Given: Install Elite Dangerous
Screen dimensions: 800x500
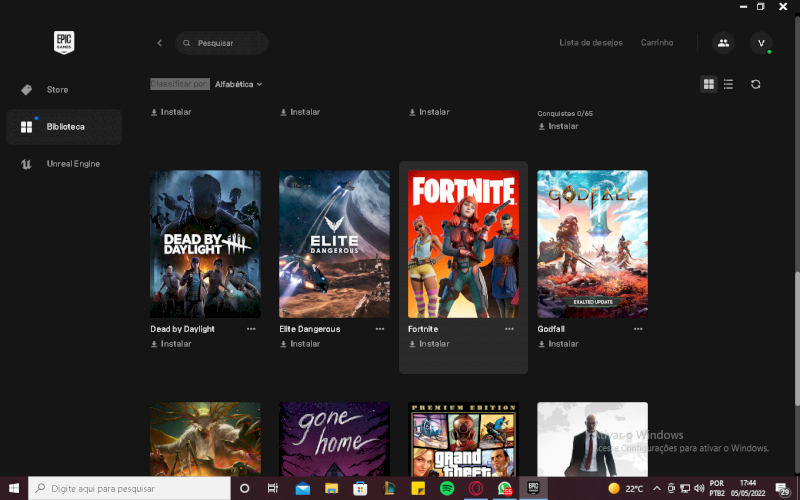Looking at the screenshot, I should point(301,344).
